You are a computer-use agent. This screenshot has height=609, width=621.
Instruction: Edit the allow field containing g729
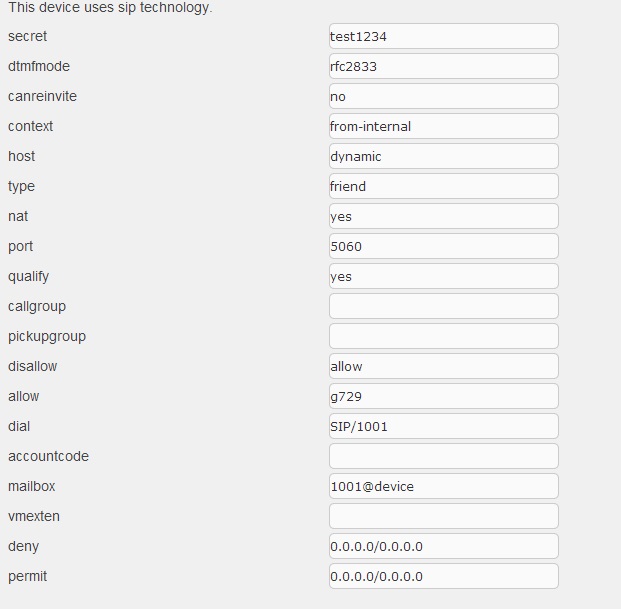[443, 397]
